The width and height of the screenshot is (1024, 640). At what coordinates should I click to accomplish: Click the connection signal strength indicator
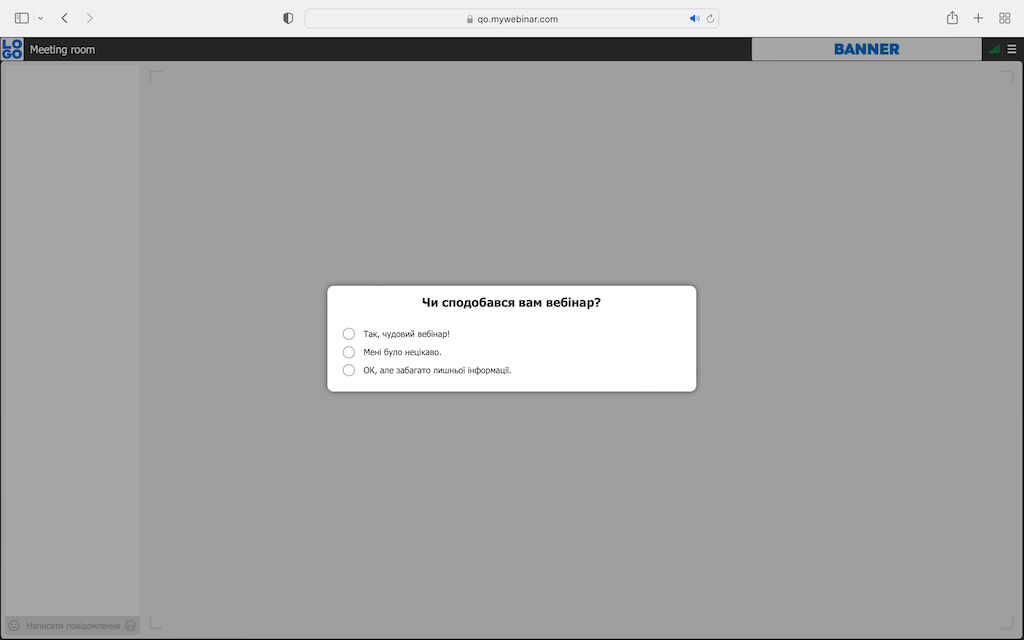[993, 49]
